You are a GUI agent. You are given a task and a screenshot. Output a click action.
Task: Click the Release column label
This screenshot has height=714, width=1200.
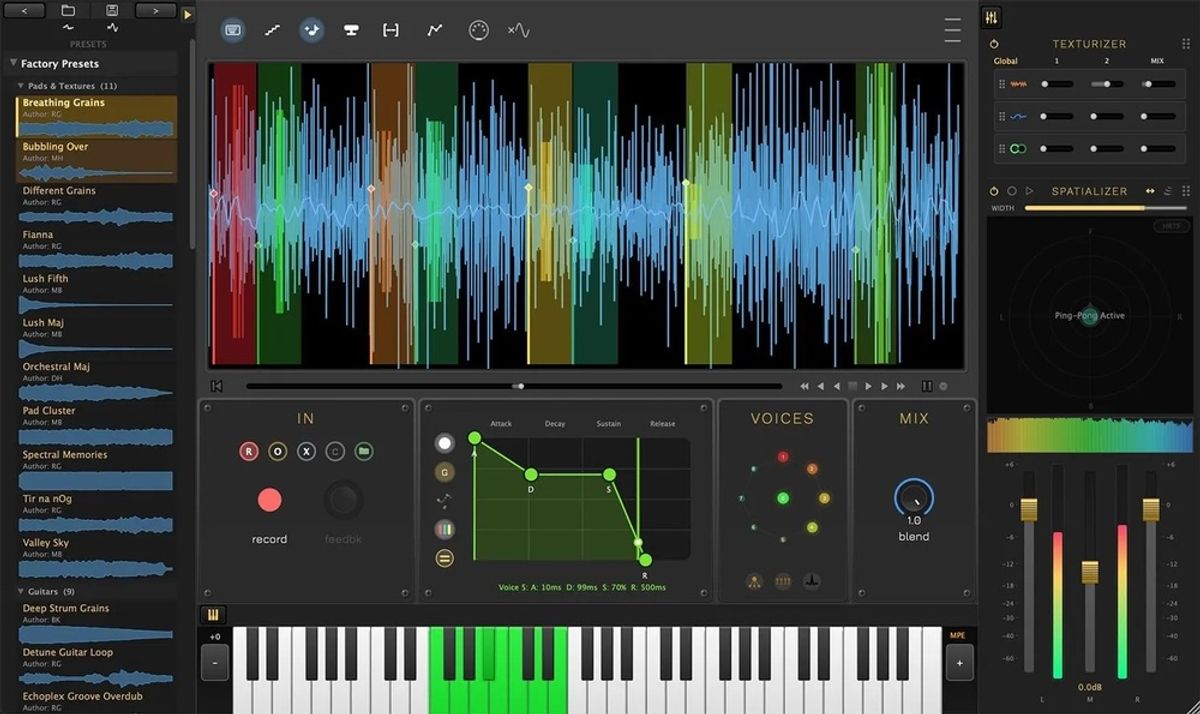(x=663, y=424)
